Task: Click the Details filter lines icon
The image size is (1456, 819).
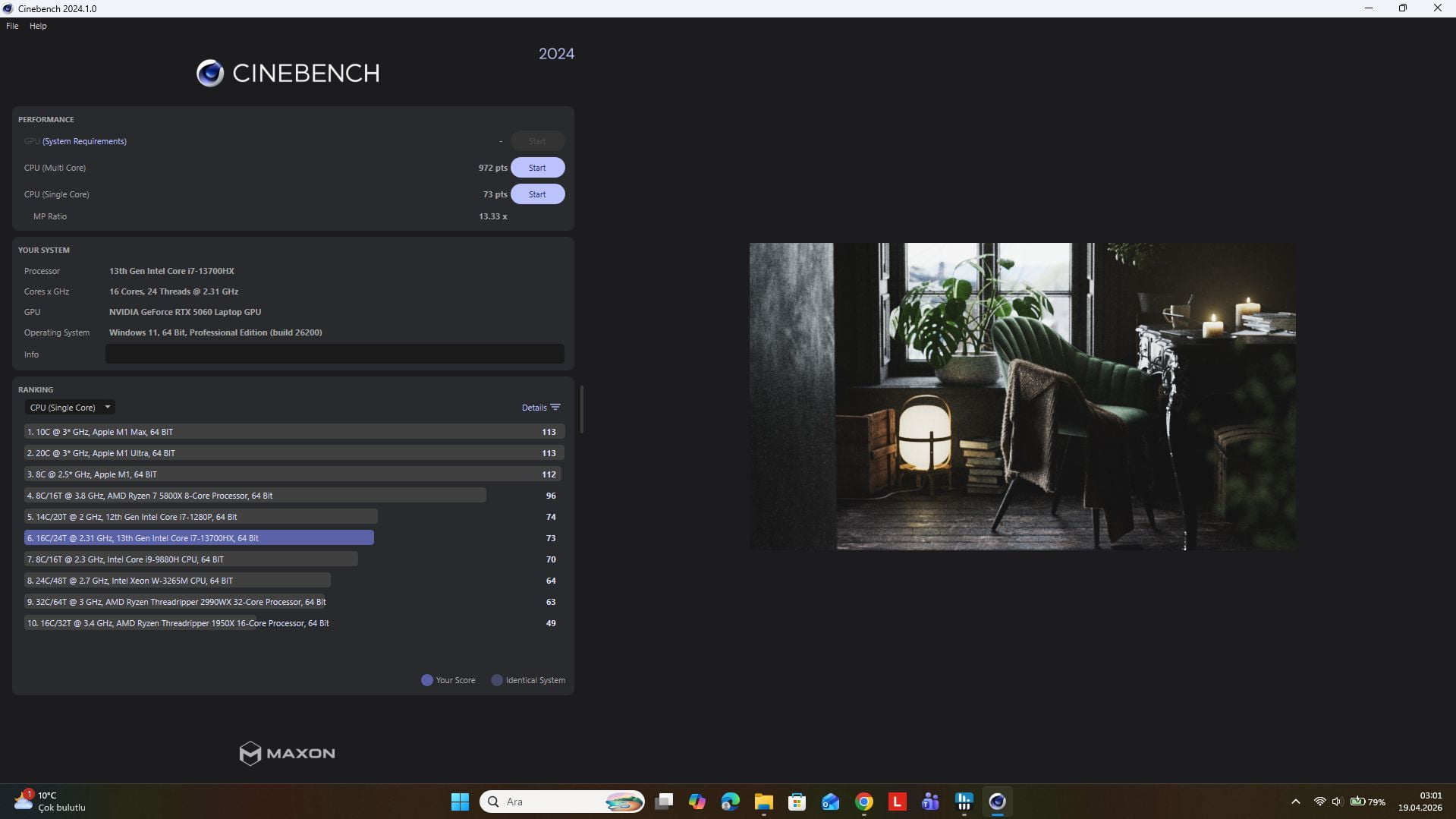Action: 555,408
